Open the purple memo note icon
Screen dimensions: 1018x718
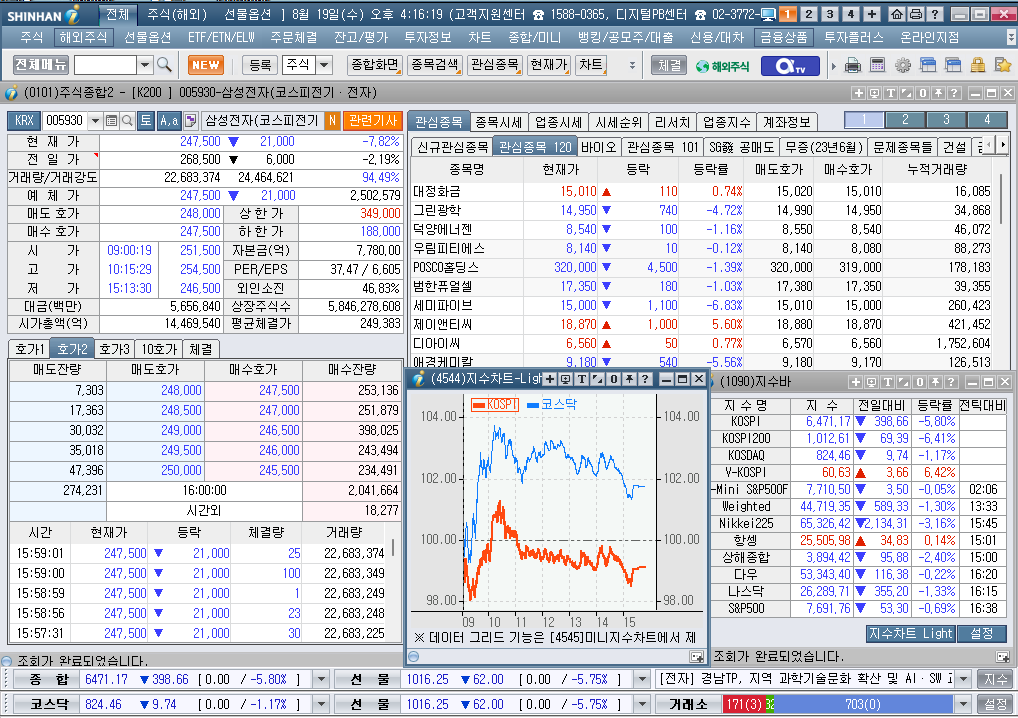[x=190, y=120]
